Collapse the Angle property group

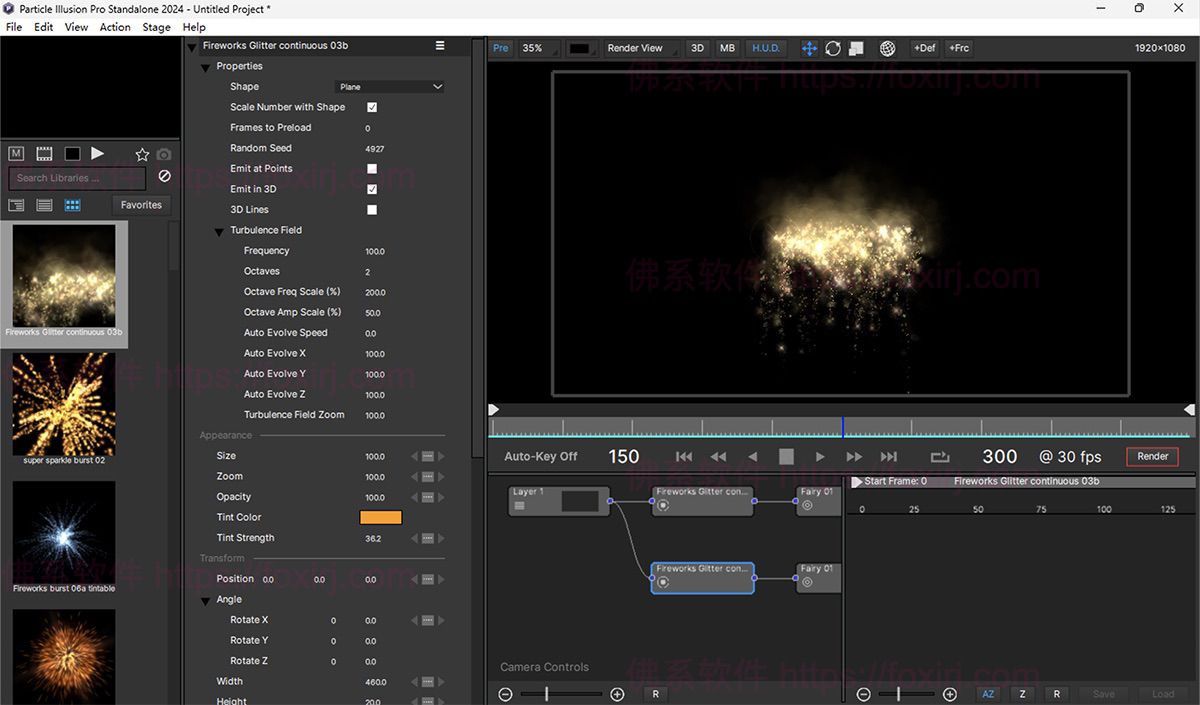[205, 599]
